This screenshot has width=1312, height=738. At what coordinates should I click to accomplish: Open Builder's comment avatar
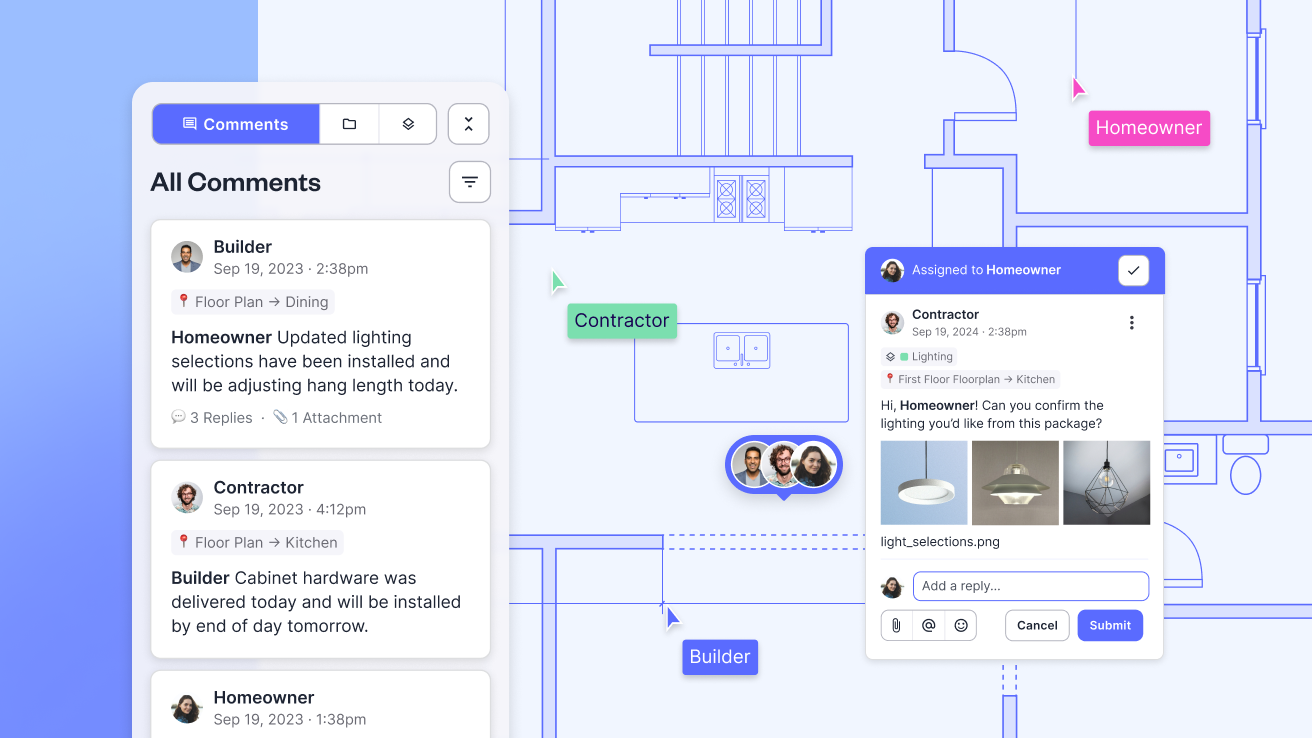click(x=187, y=257)
